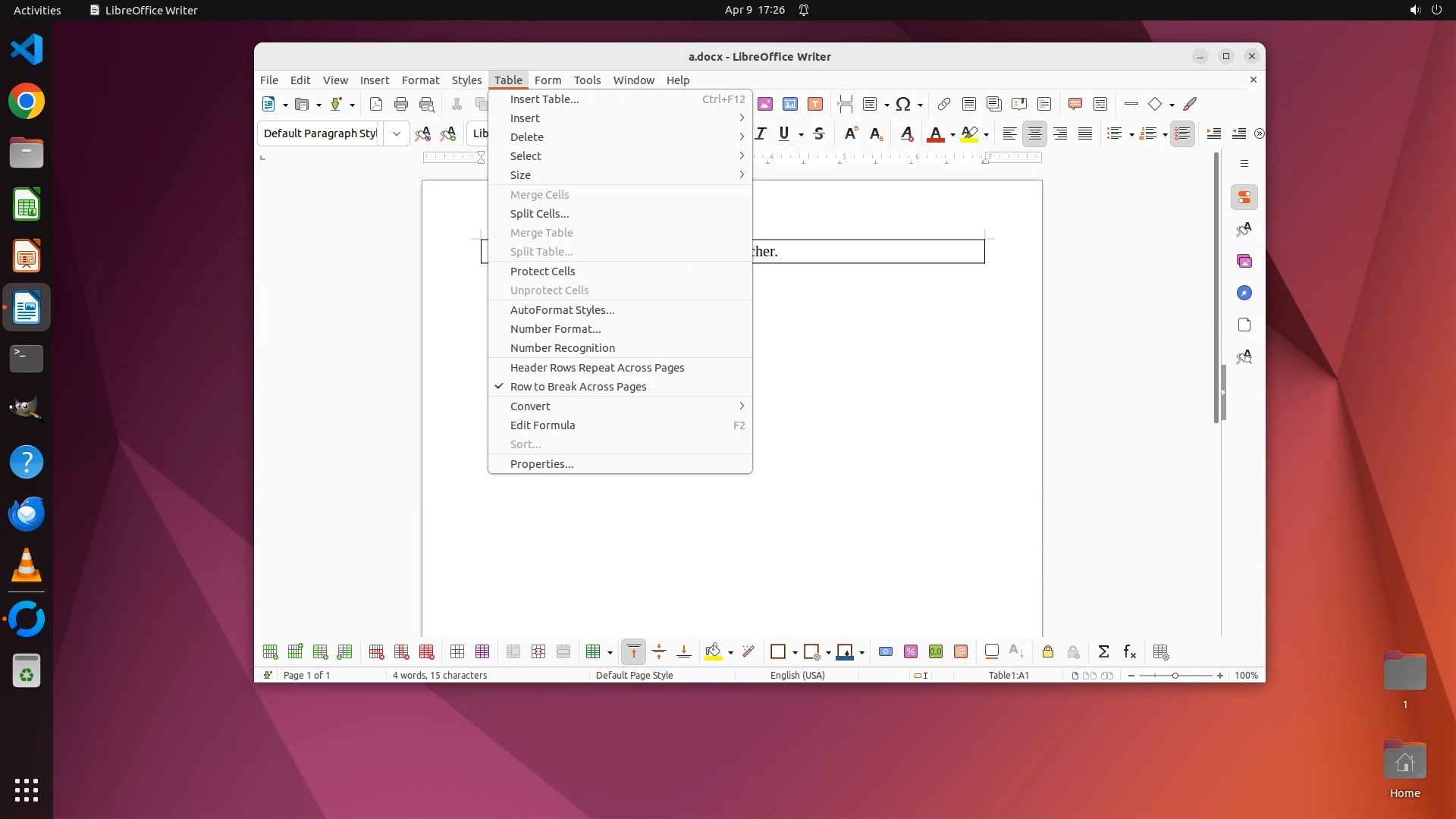Click the Insert Special Character omega icon
This screenshot has width=1456, height=819.
902,104
